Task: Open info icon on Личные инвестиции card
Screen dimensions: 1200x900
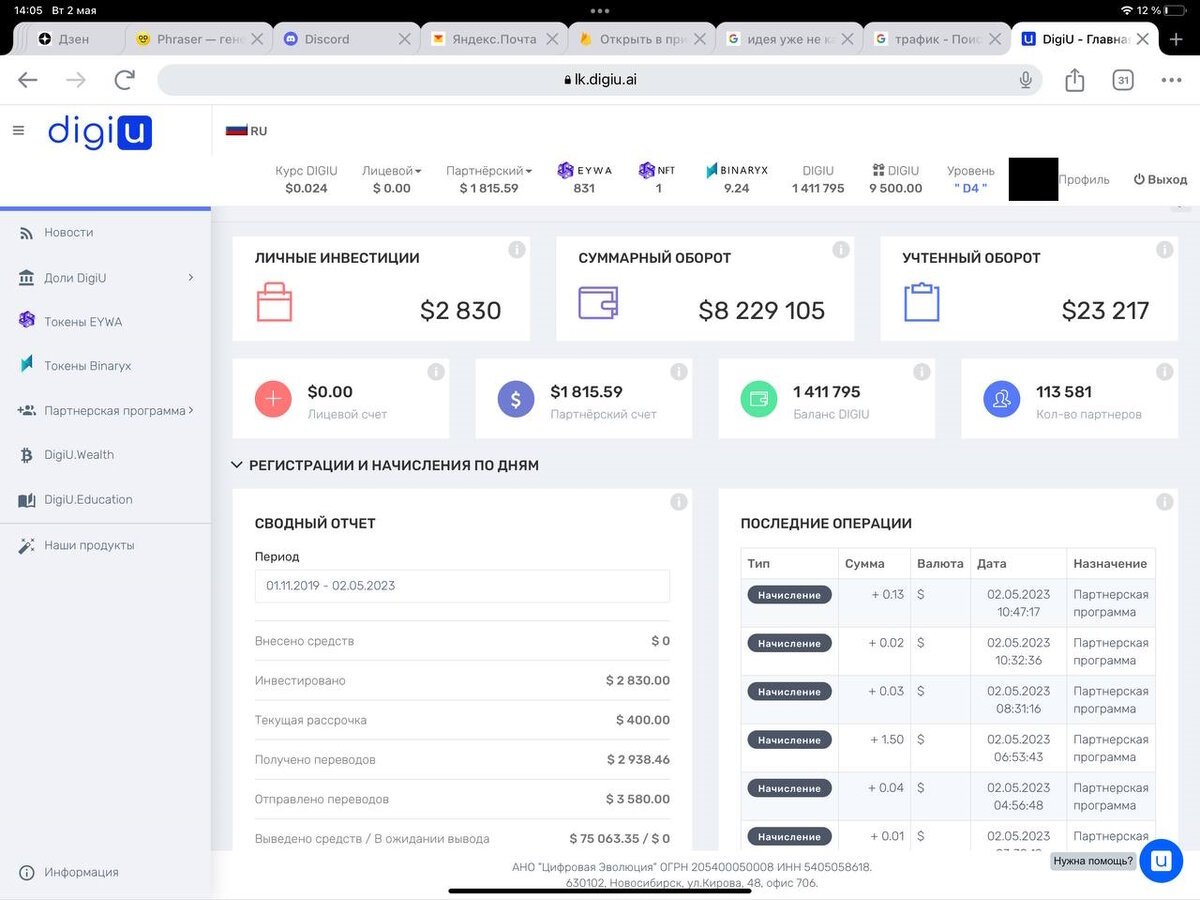Action: tap(517, 250)
